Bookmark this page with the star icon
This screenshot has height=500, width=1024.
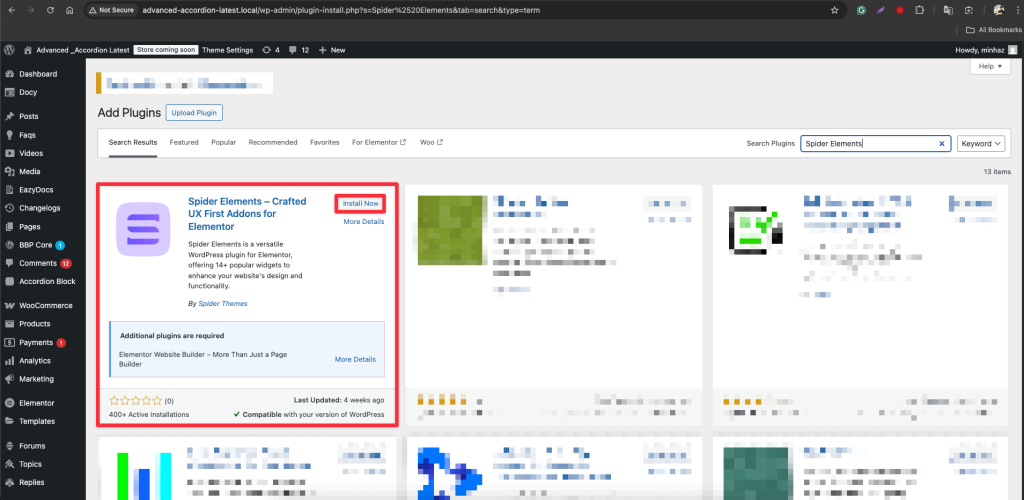coord(834,10)
